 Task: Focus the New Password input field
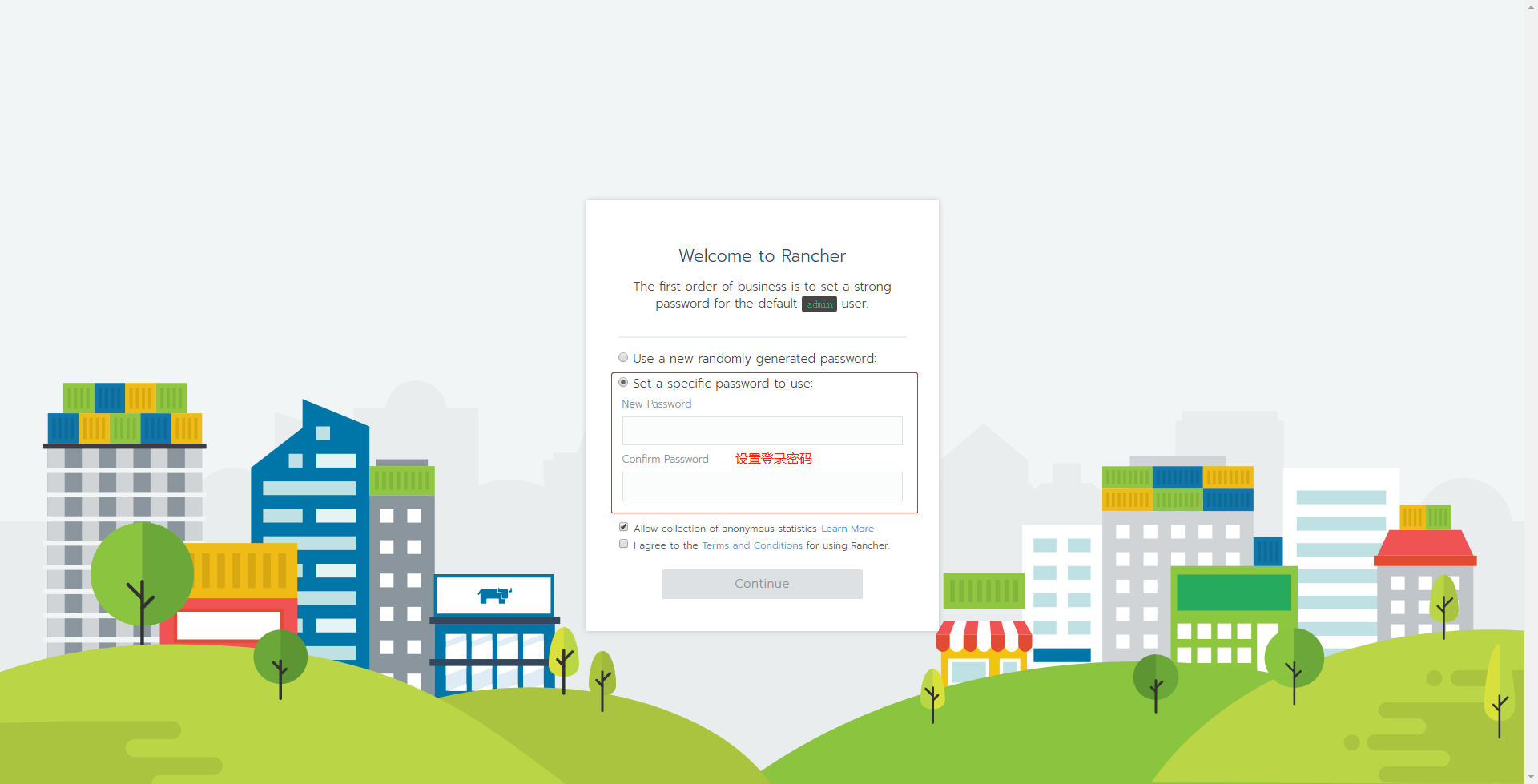(x=763, y=431)
